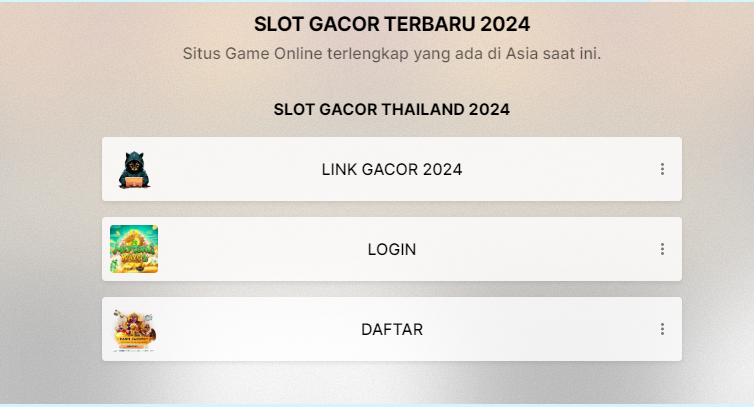The image size is (754, 407).
Task: Click the black hooded character icon
Action: [134, 170]
